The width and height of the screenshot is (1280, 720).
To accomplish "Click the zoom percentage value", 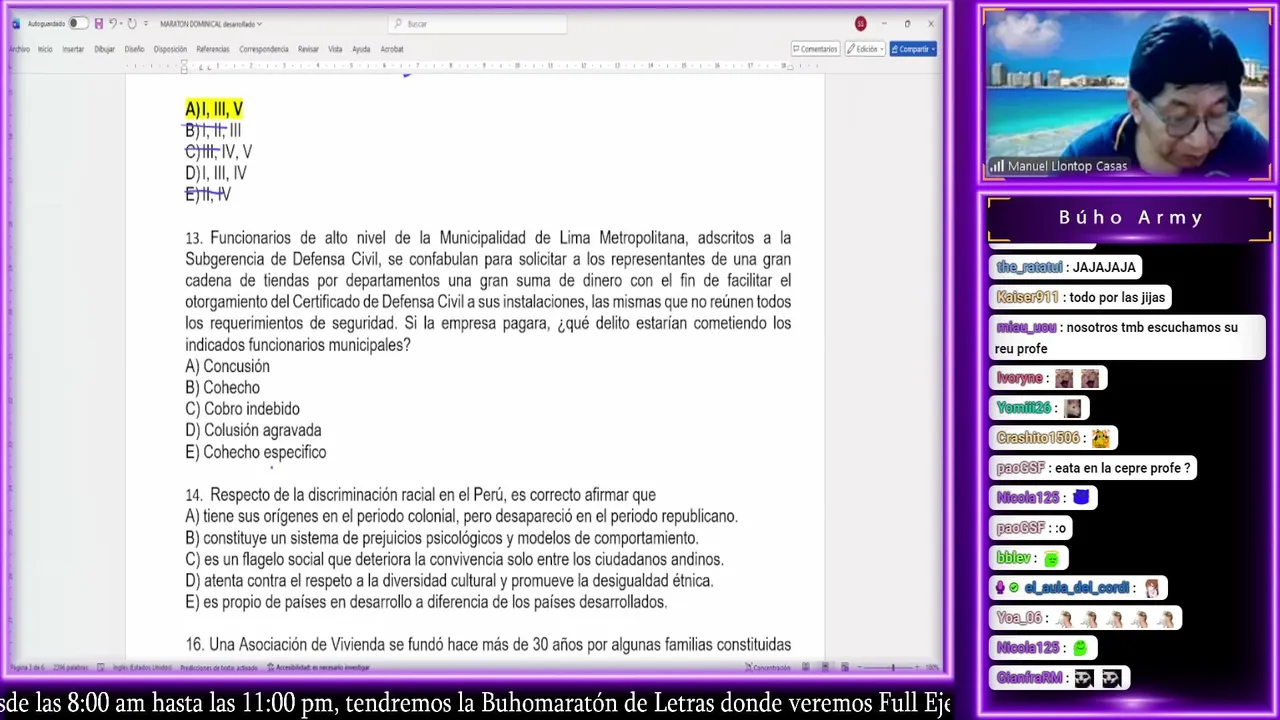I will tap(933, 667).
